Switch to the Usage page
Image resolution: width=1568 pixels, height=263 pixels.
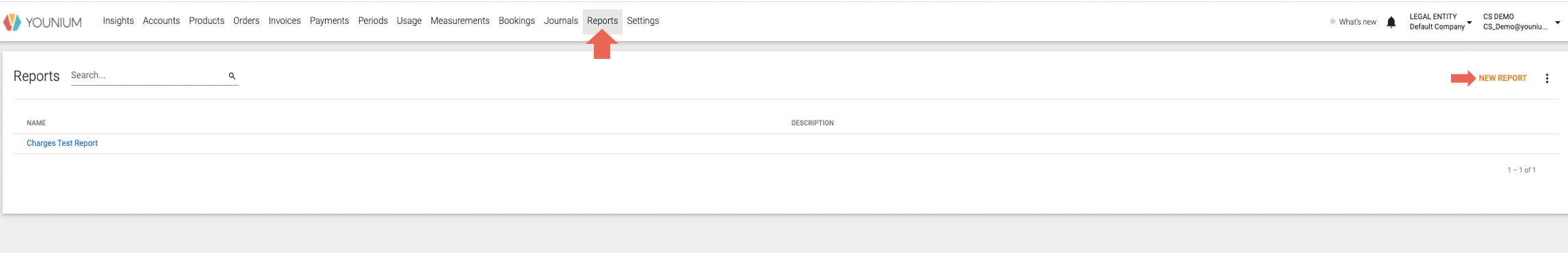[x=409, y=21]
